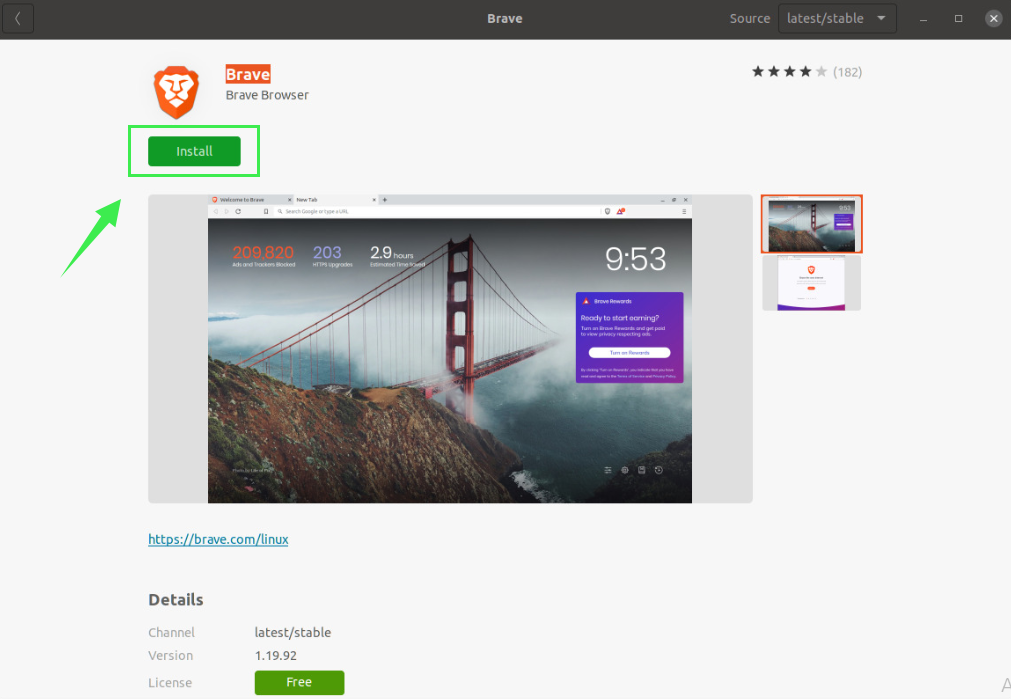Click the Channel label in Details

pyautogui.click(x=171, y=633)
